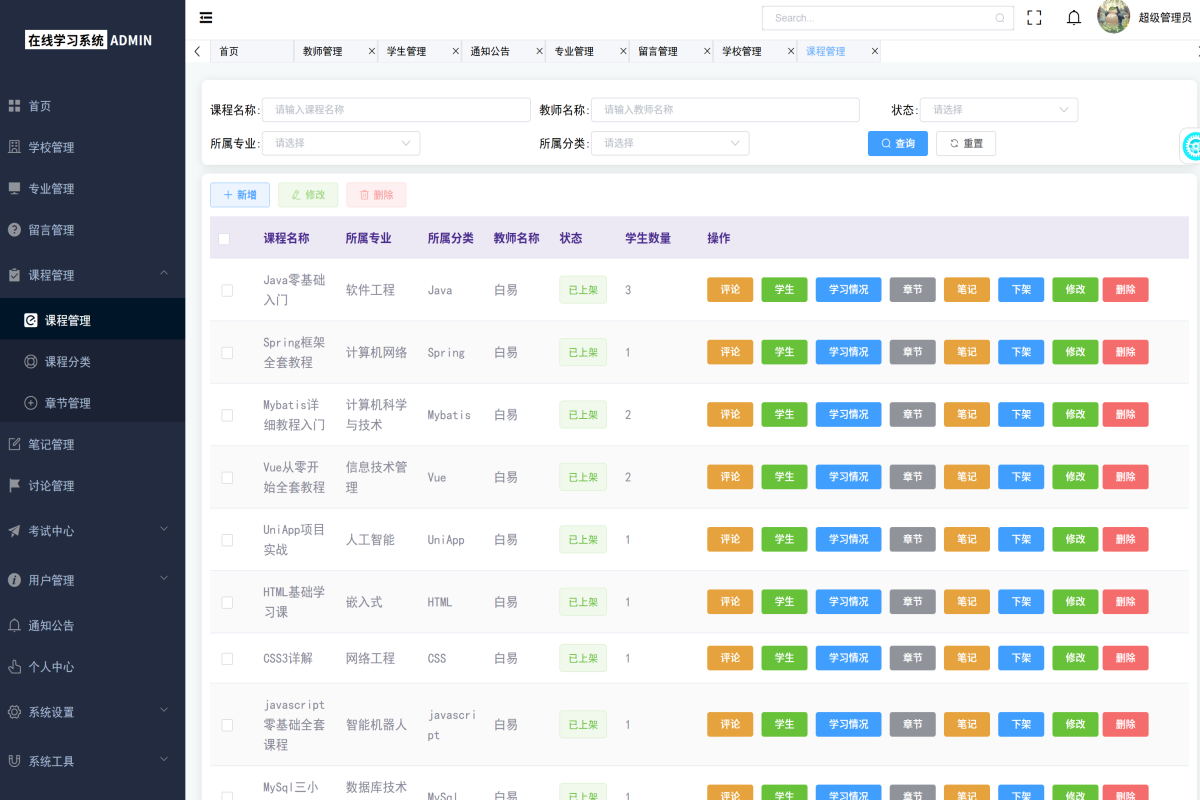Check the Java零基础入门 row checkbox

(225, 290)
